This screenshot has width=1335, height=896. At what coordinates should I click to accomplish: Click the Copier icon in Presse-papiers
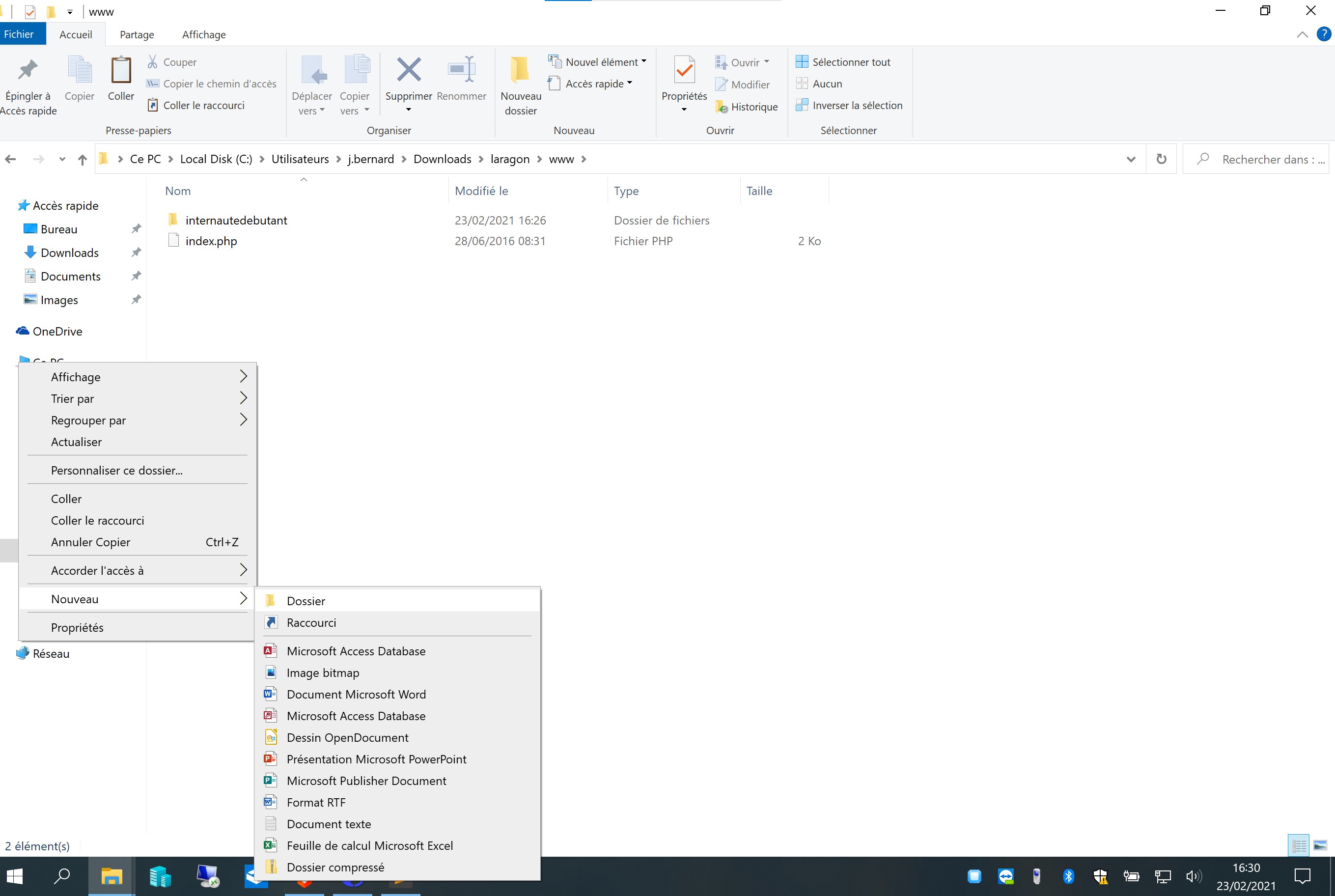(x=80, y=70)
